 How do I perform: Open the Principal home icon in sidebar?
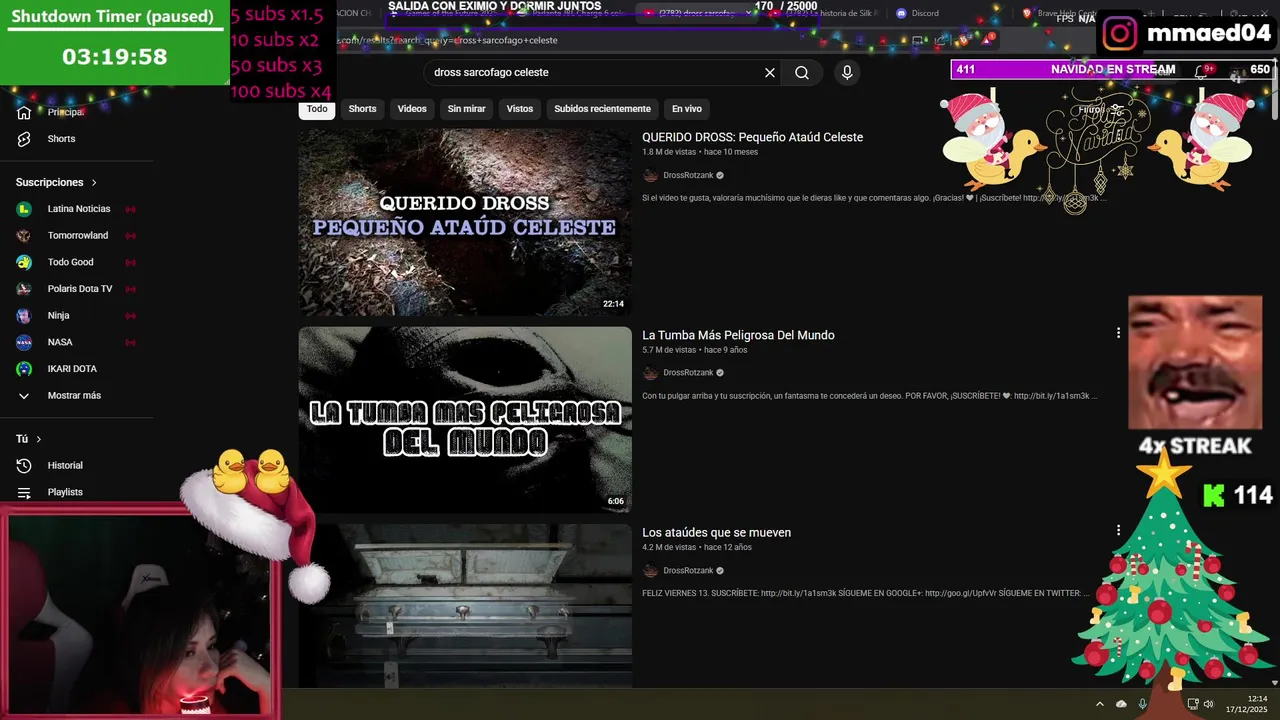point(24,112)
